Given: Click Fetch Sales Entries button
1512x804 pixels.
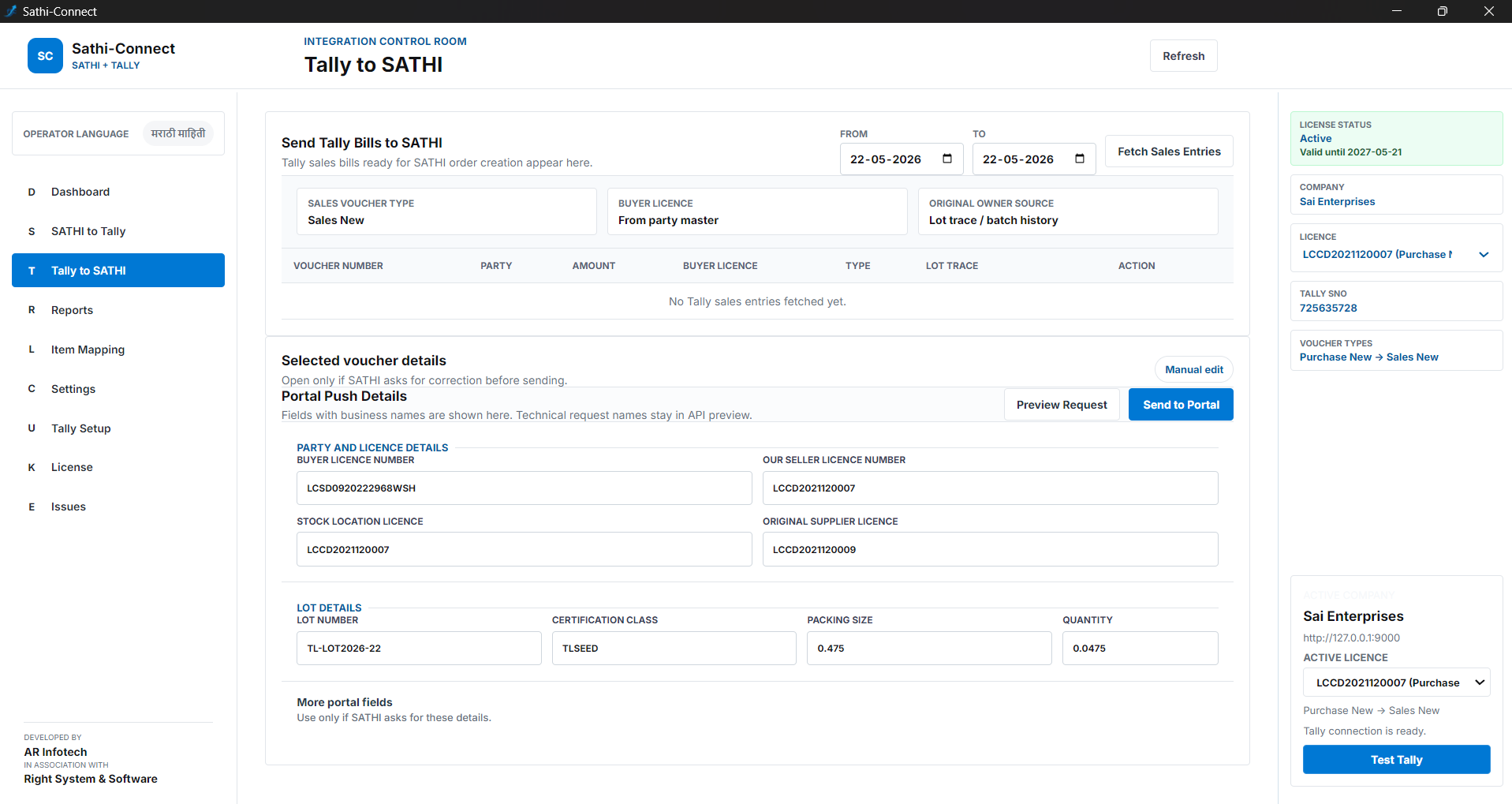Looking at the screenshot, I should pos(1169,151).
